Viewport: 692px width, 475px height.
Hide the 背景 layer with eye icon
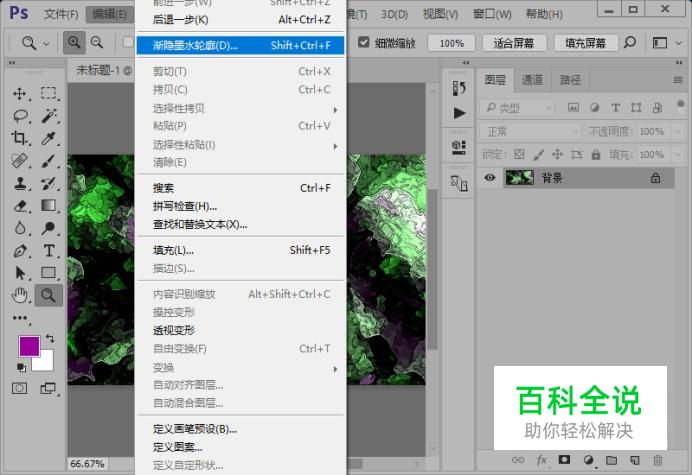(489, 177)
